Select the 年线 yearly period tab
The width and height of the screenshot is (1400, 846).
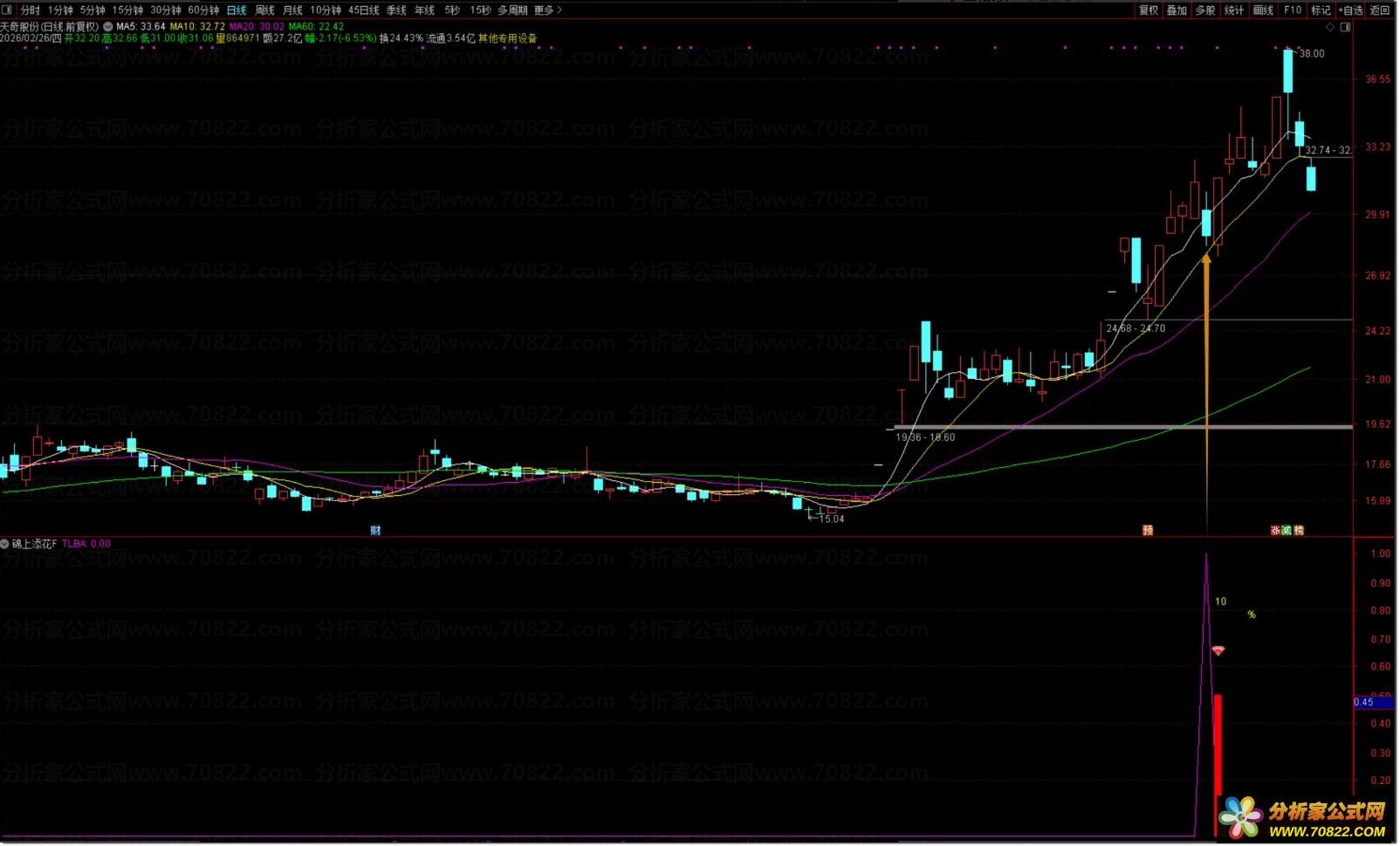pos(424,10)
